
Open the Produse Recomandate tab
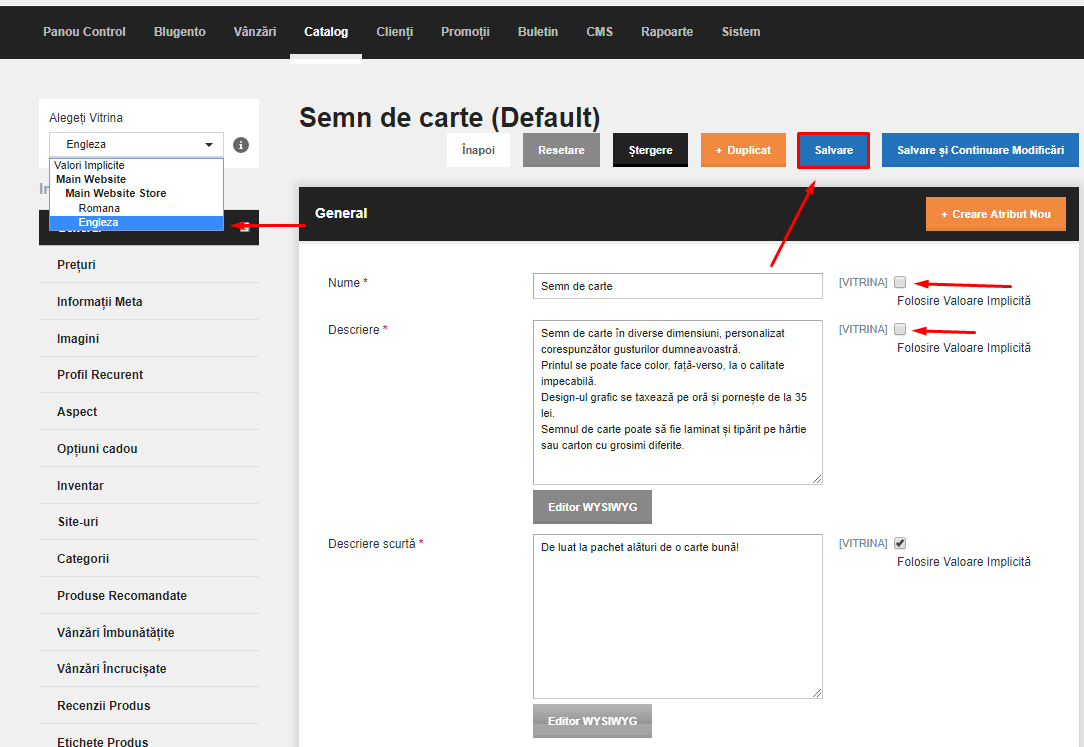pos(149,596)
